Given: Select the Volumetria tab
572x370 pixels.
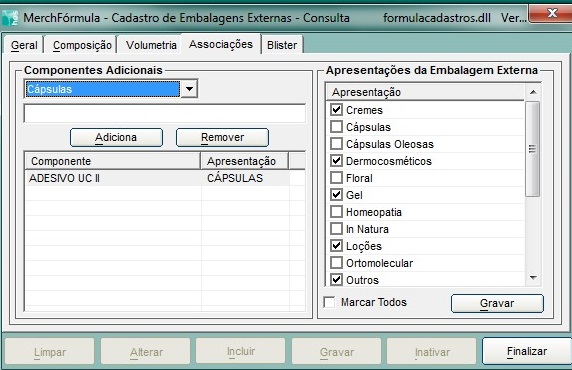Looking at the screenshot, I should pyautogui.click(x=151, y=45).
